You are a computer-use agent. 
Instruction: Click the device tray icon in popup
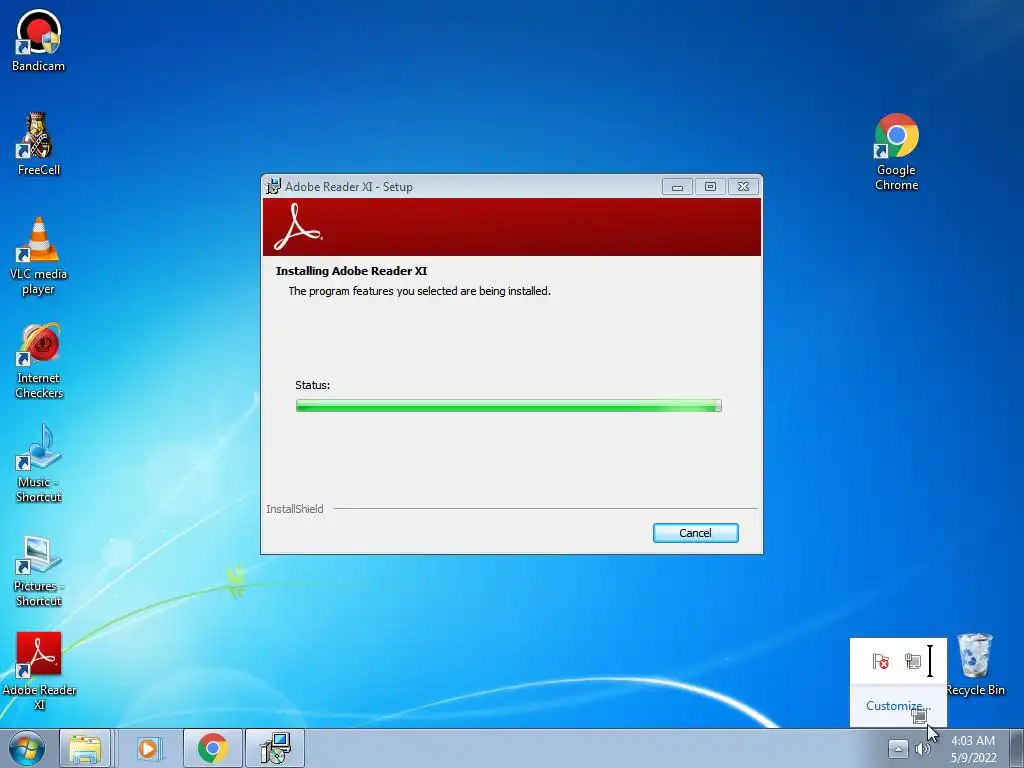pyautogui.click(x=913, y=662)
